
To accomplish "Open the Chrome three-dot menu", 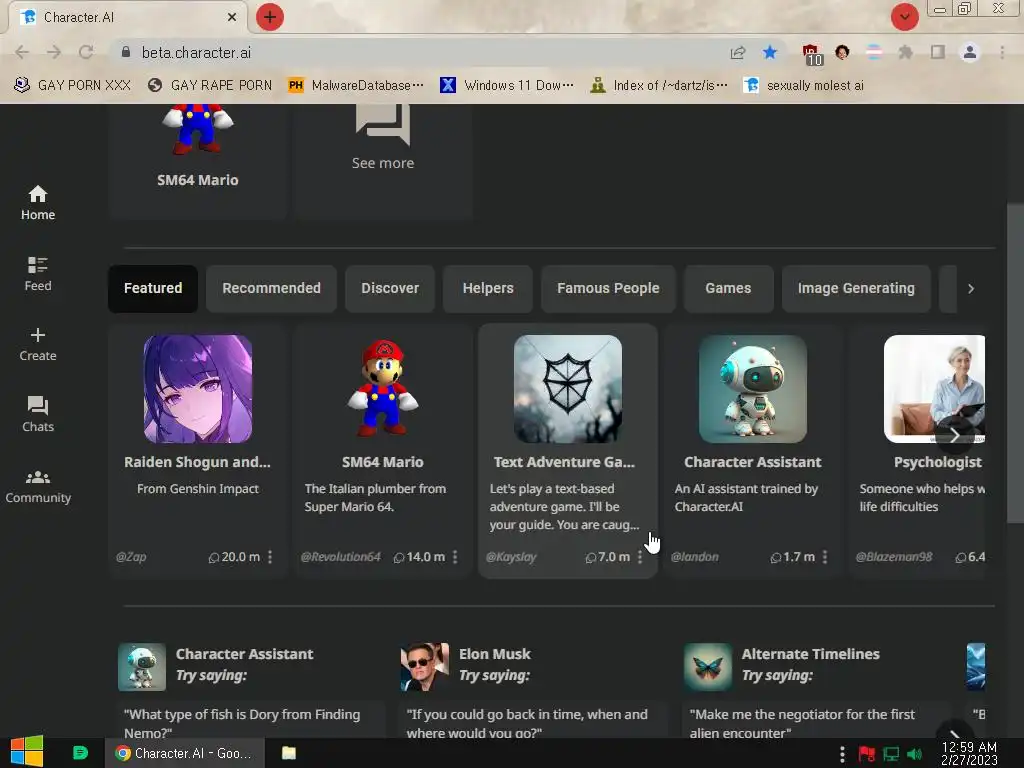I will (x=1001, y=52).
